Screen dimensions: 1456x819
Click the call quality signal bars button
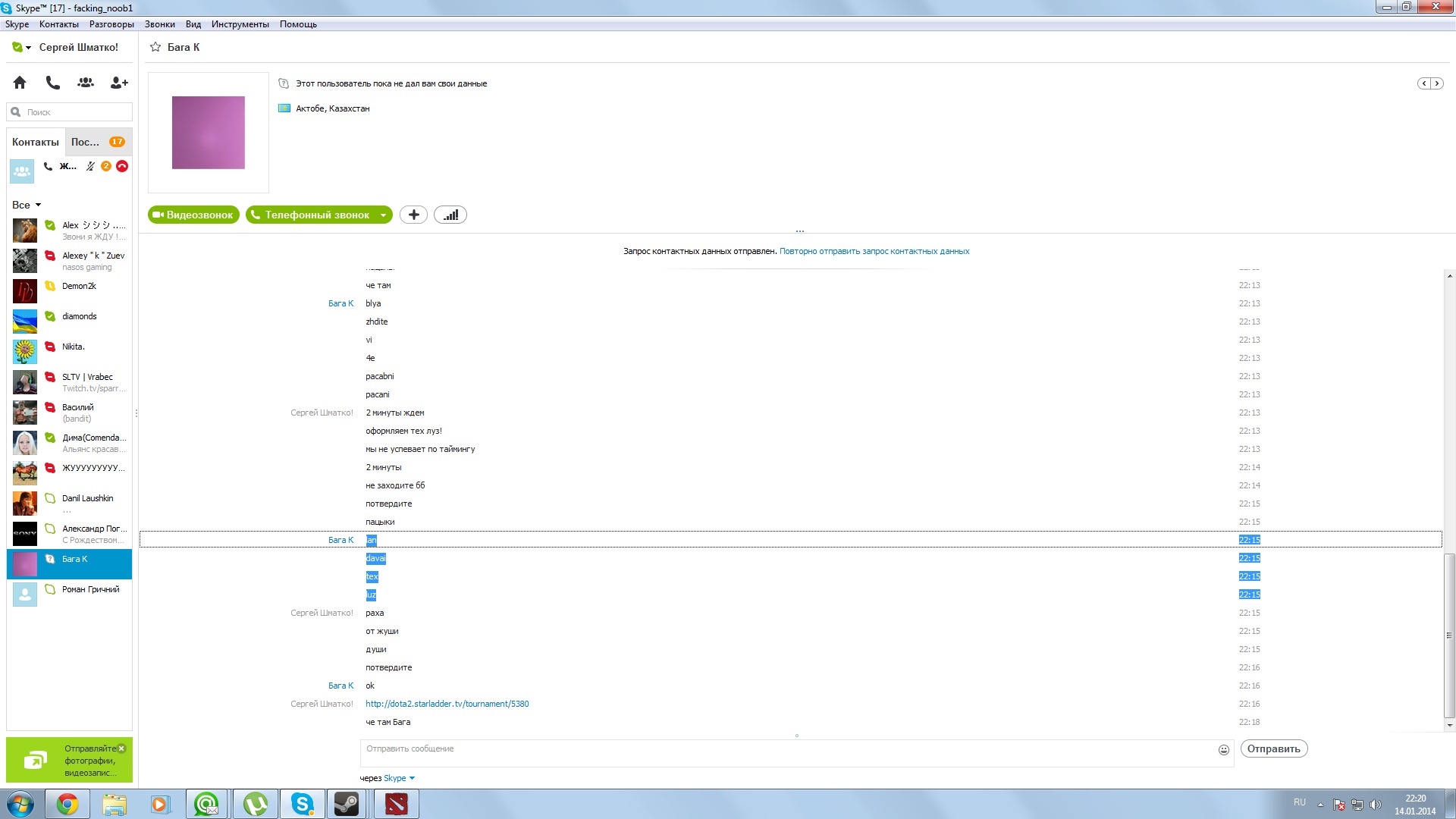pos(450,215)
